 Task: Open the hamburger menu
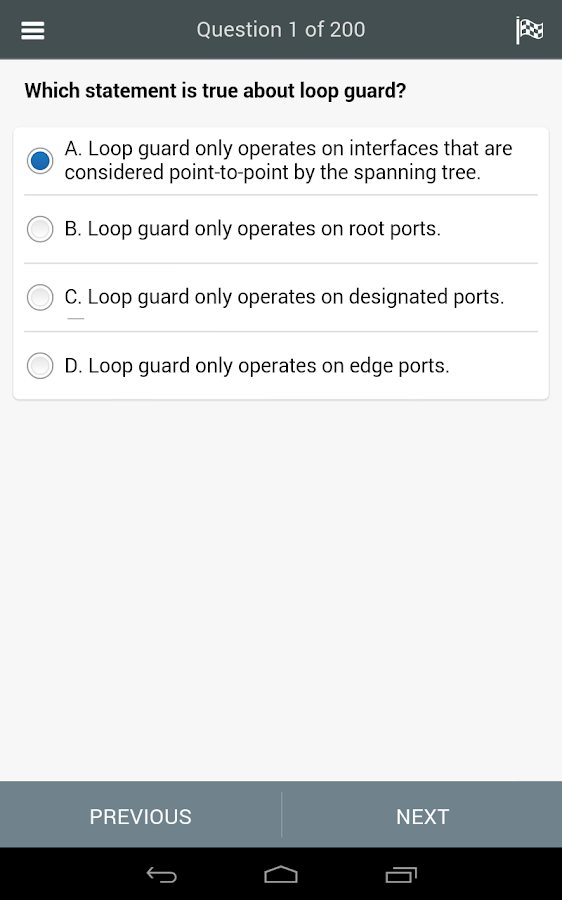click(33, 30)
